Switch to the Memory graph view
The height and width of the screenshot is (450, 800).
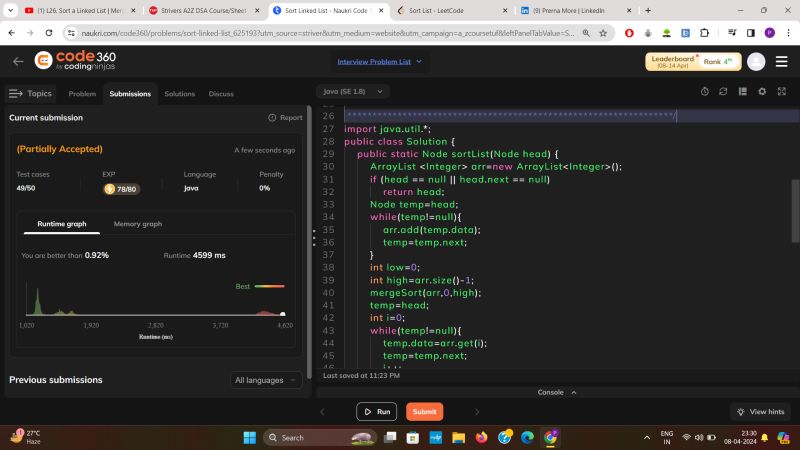pyautogui.click(x=137, y=224)
